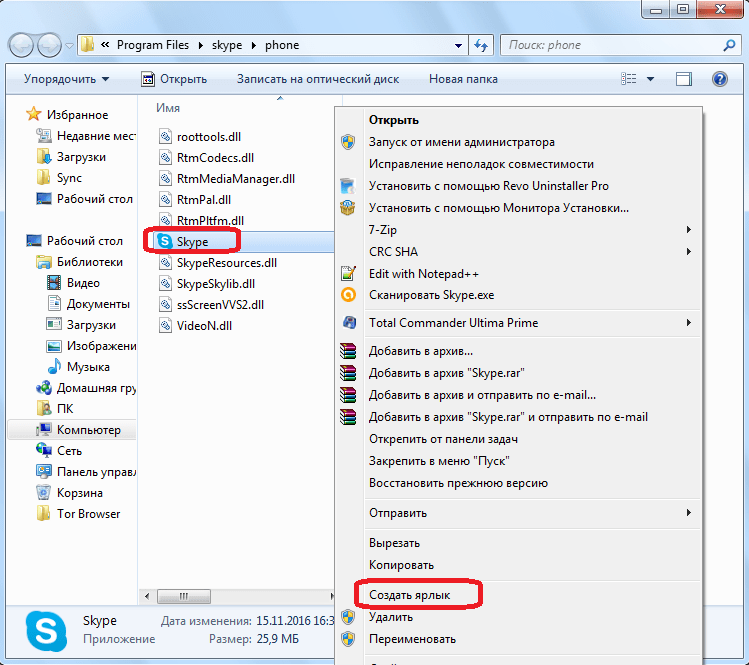Click the Forward navigation arrow

point(49,46)
